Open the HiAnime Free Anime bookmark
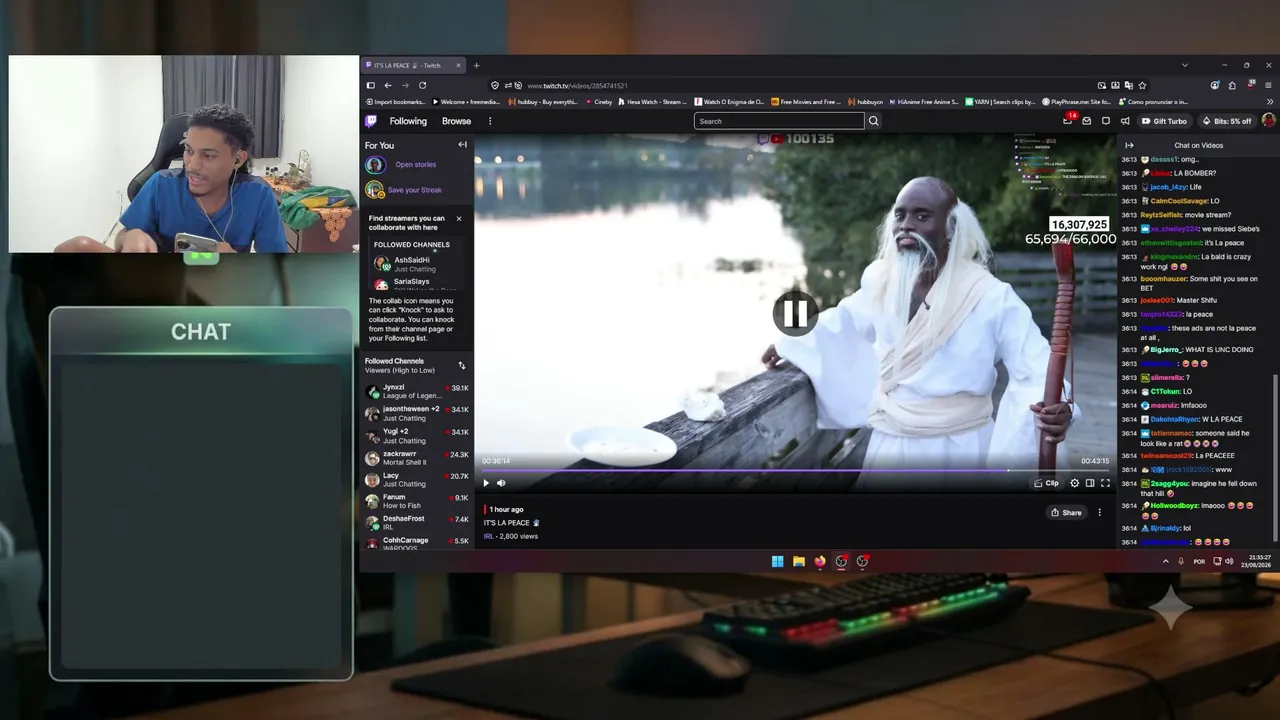1280x720 pixels. 924,101
